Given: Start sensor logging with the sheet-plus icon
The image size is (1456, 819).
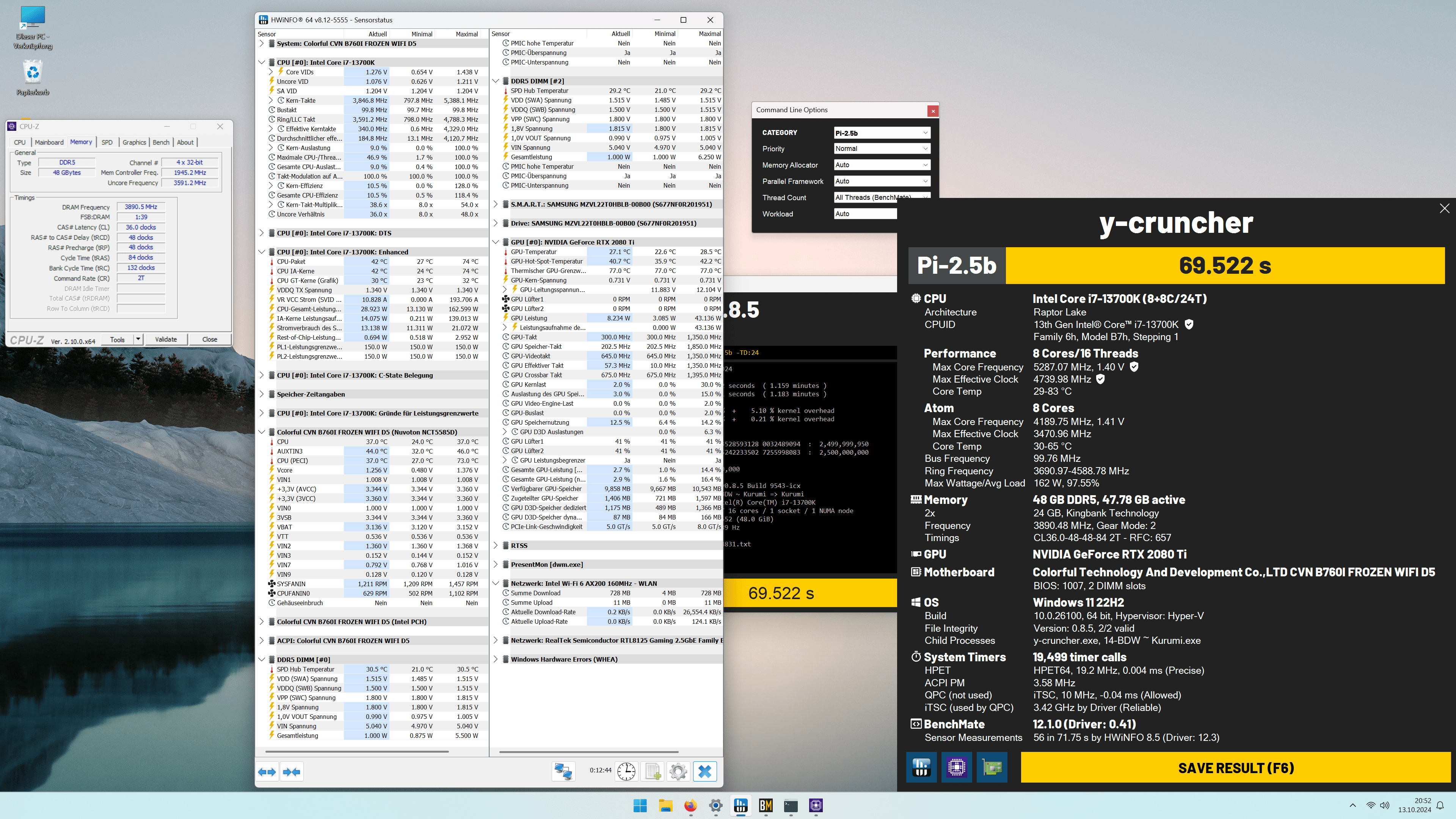Looking at the screenshot, I should (653, 771).
